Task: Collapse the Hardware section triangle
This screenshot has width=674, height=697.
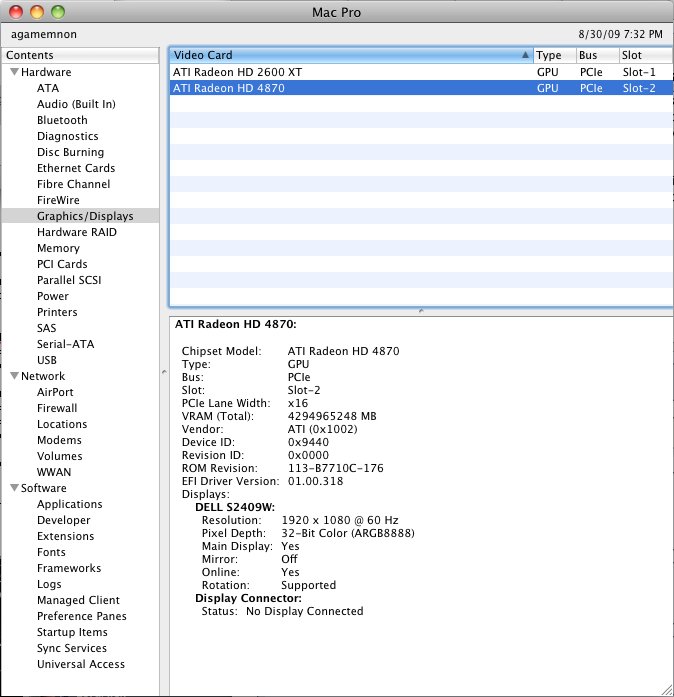Action: 14,72
